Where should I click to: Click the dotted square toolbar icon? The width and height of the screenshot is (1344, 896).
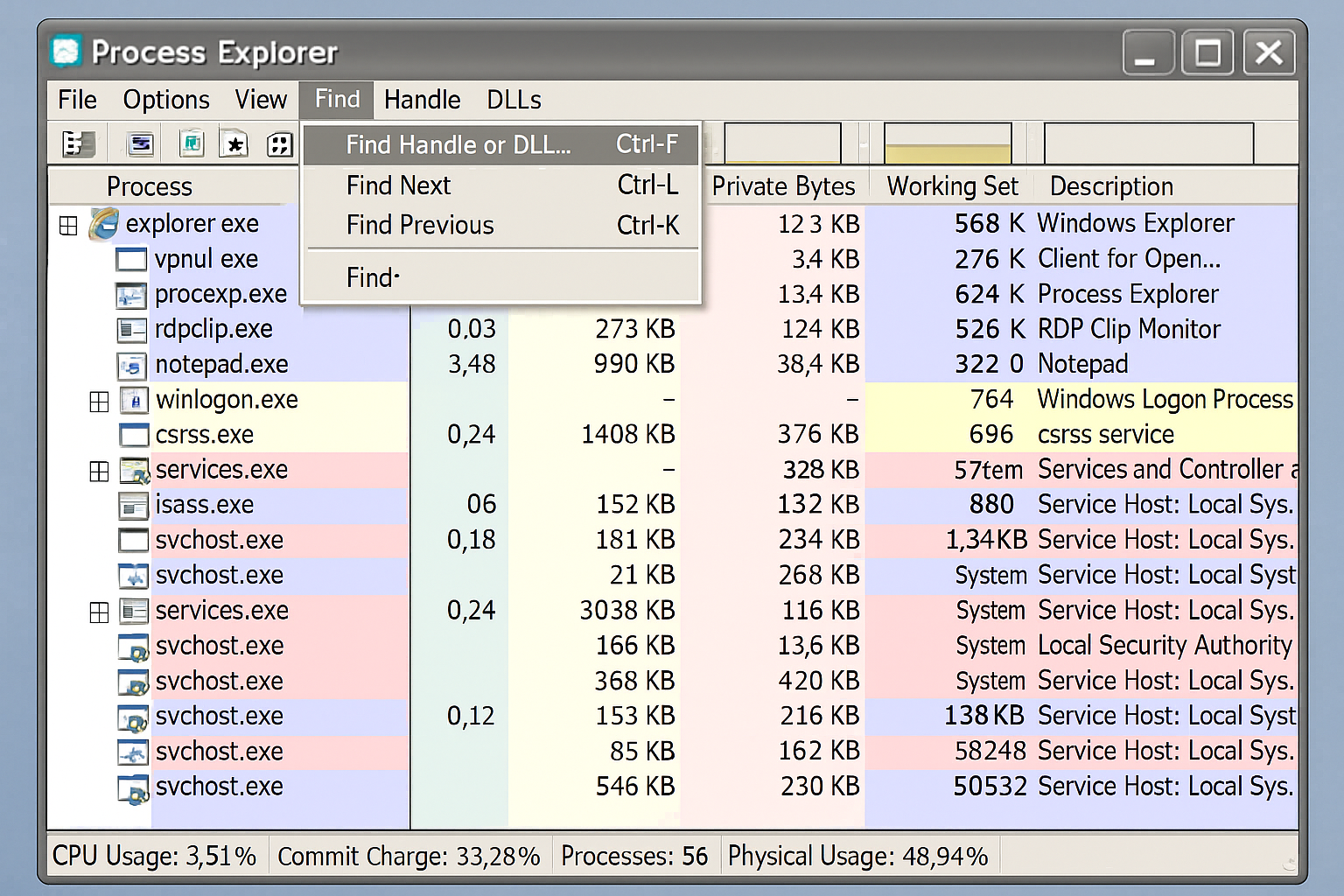click(x=279, y=143)
